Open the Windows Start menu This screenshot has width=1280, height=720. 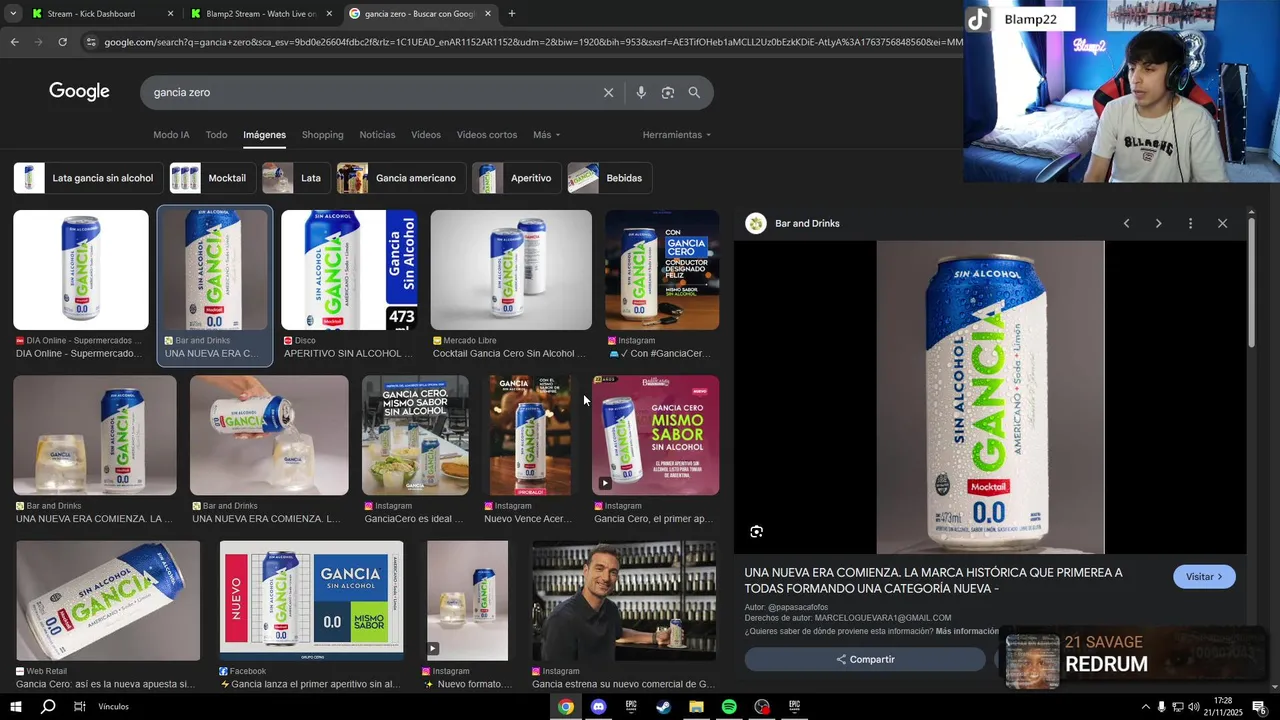16,707
